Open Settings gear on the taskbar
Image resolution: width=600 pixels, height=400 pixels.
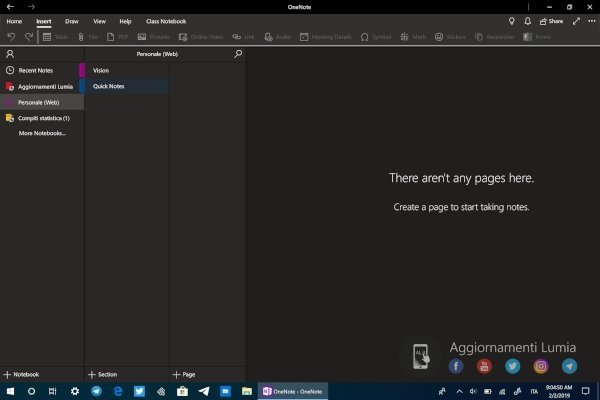[x=75, y=391]
